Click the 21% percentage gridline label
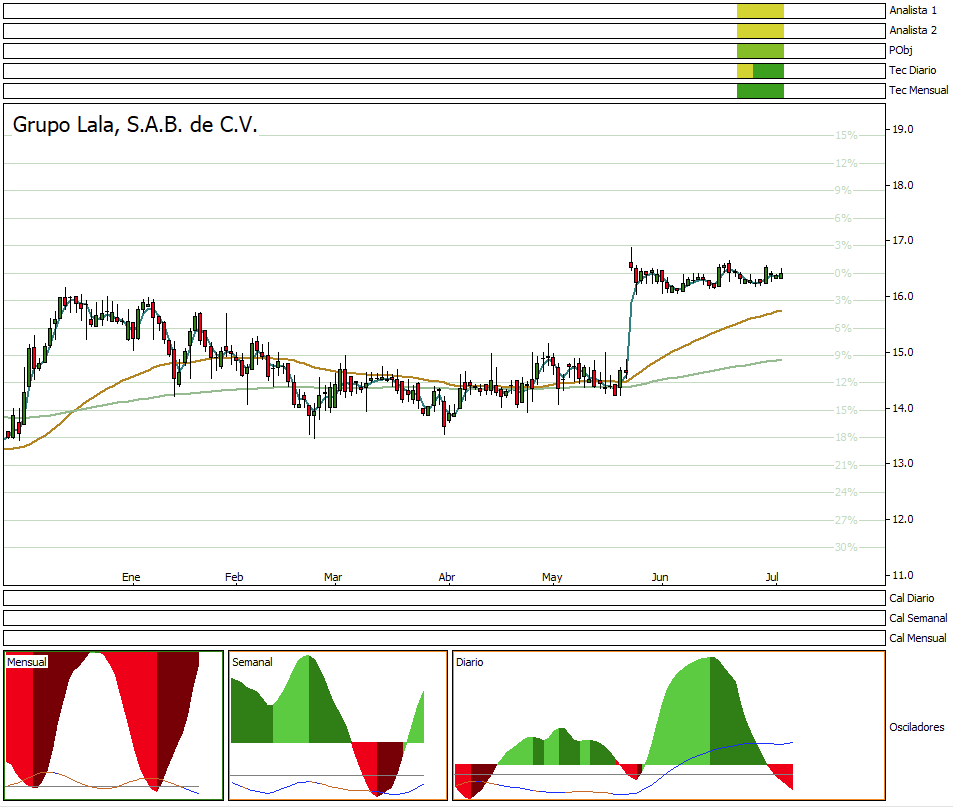 click(x=846, y=465)
